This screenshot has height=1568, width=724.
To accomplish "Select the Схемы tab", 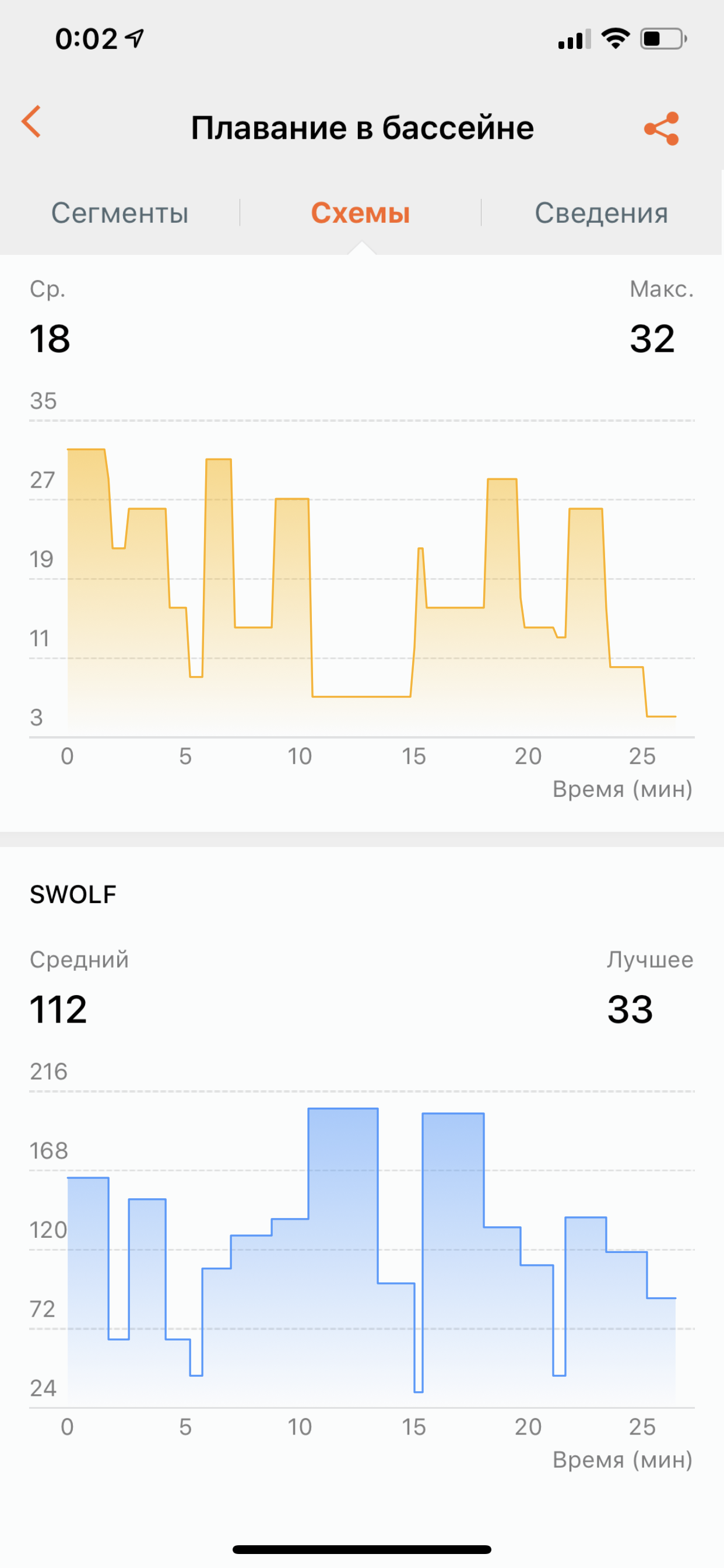I will [360, 213].
